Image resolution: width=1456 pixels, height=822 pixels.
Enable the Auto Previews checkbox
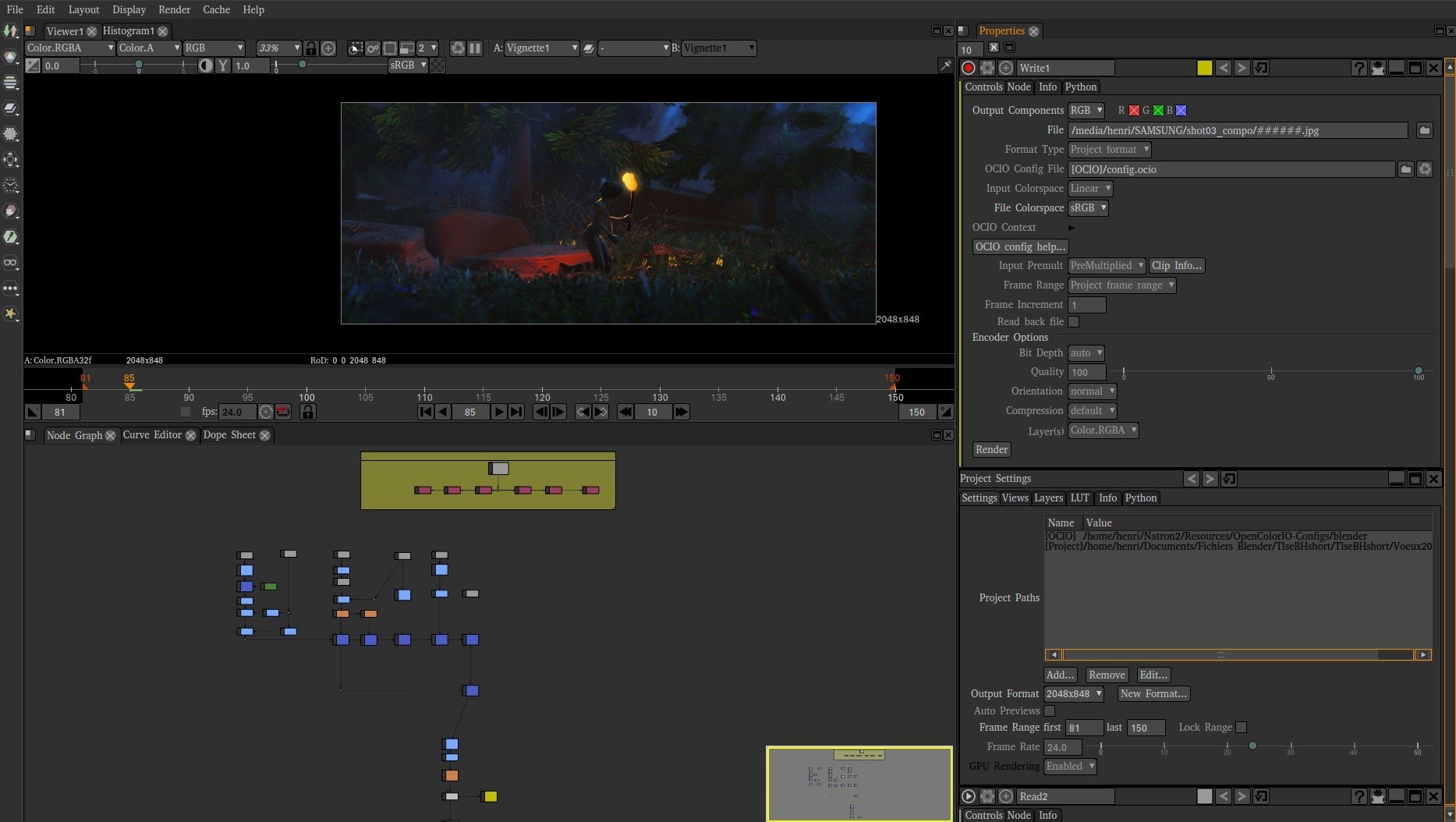click(x=1050, y=711)
